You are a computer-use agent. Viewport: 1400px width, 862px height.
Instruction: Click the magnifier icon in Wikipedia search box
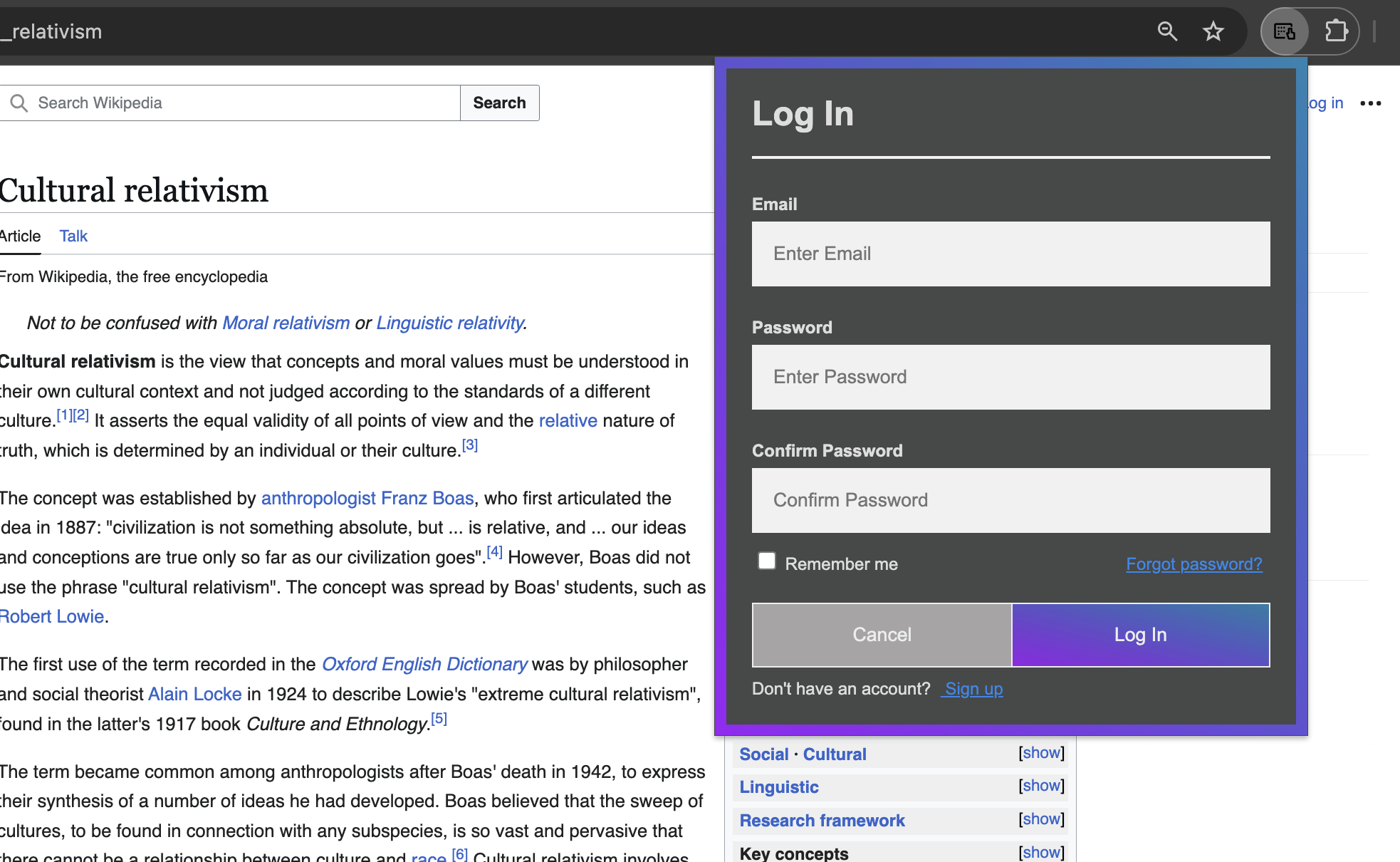click(x=19, y=103)
